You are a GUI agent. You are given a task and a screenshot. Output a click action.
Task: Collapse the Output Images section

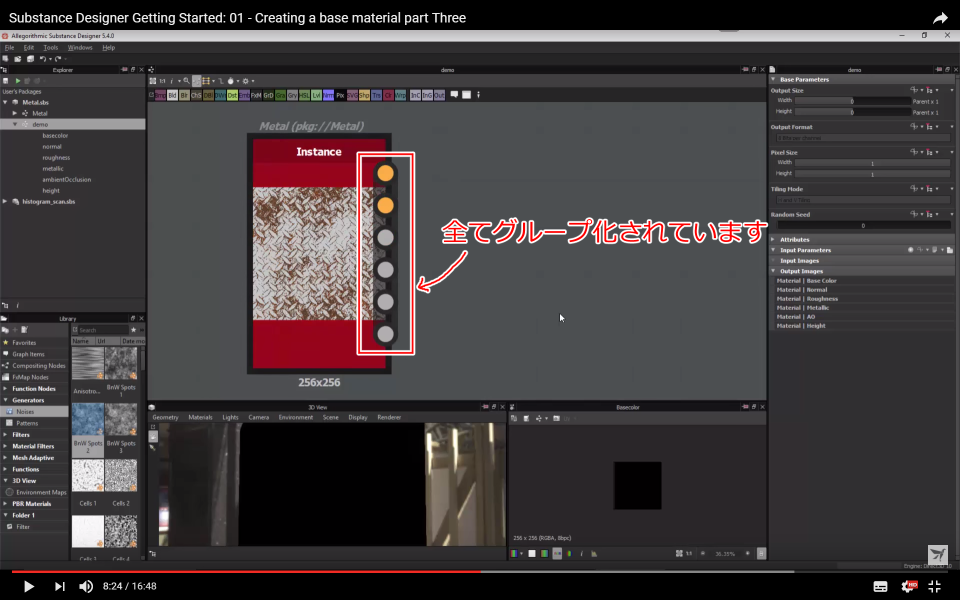click(x=773, y=271)
